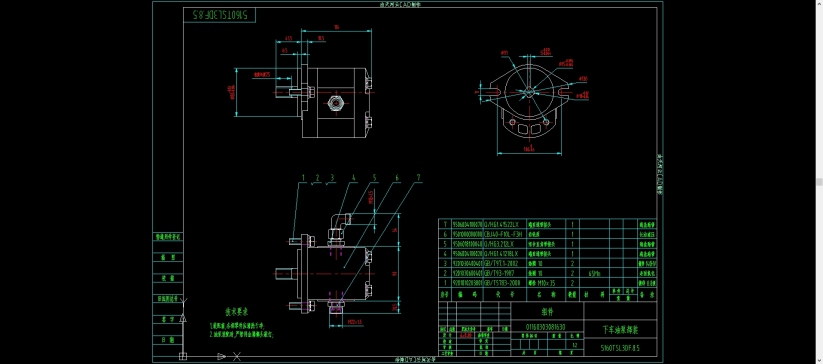
Task: Click the "65Mn" material cell
Action: (595, 273)
